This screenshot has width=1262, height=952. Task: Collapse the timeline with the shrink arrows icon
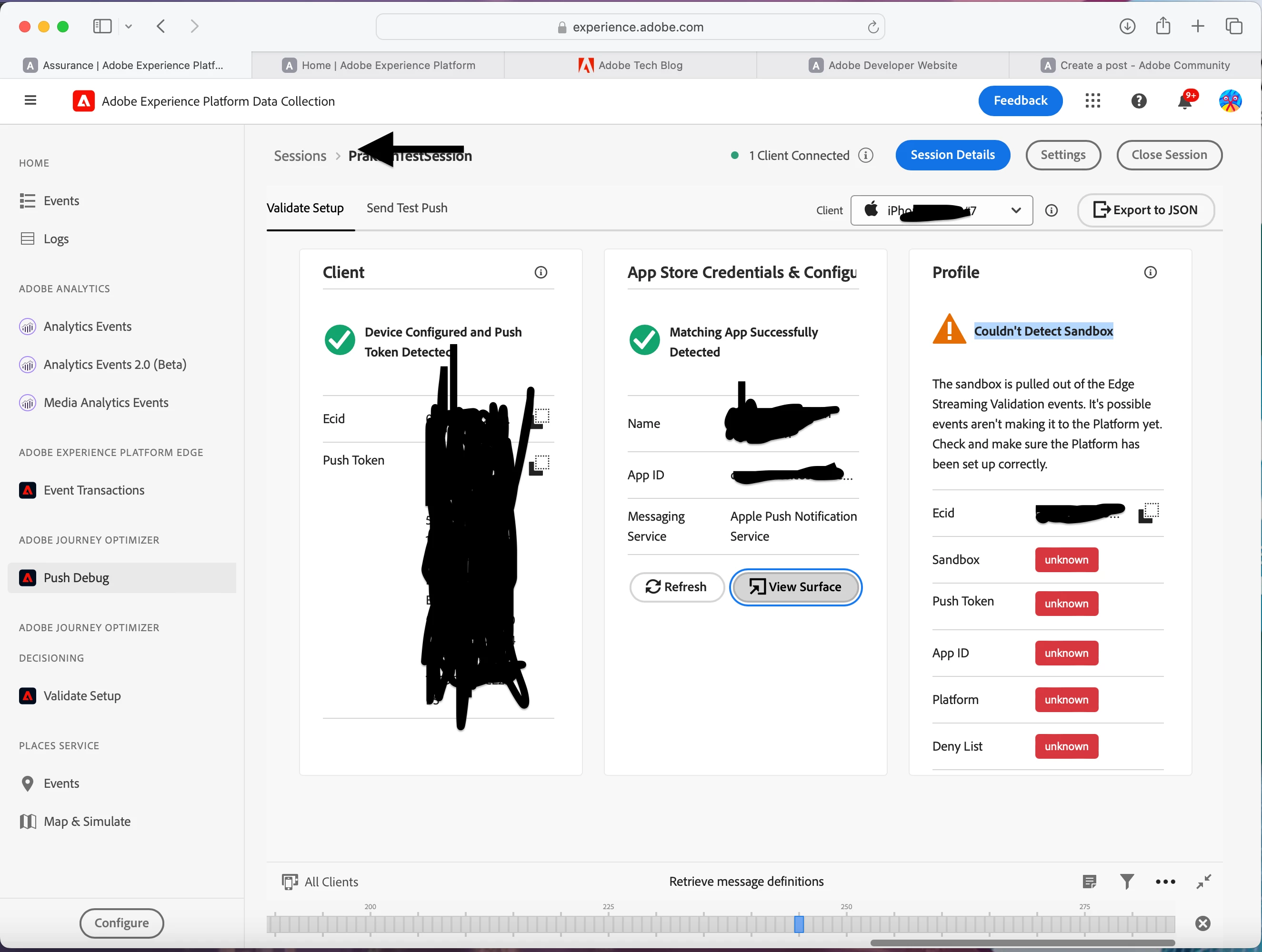pos(1203,881)
